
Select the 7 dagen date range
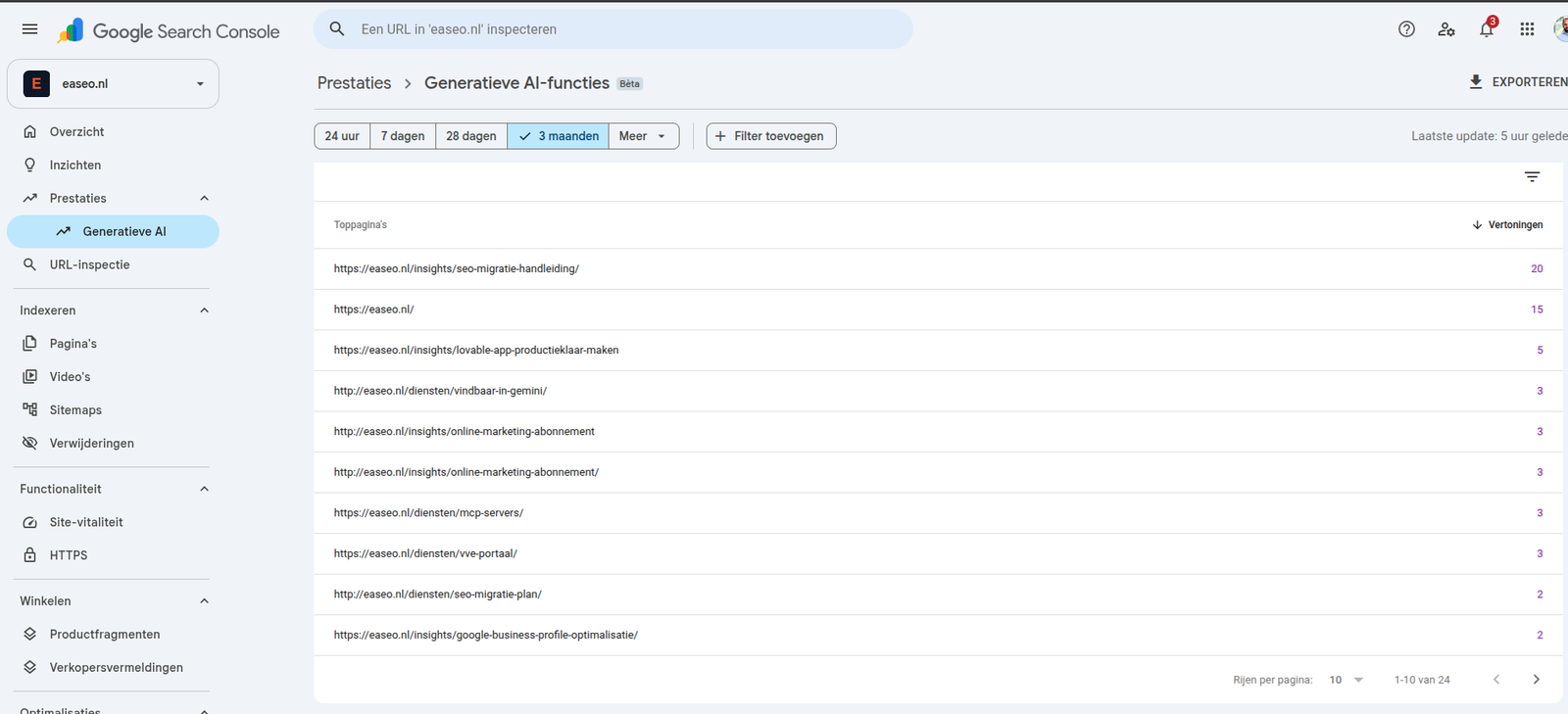403,136
